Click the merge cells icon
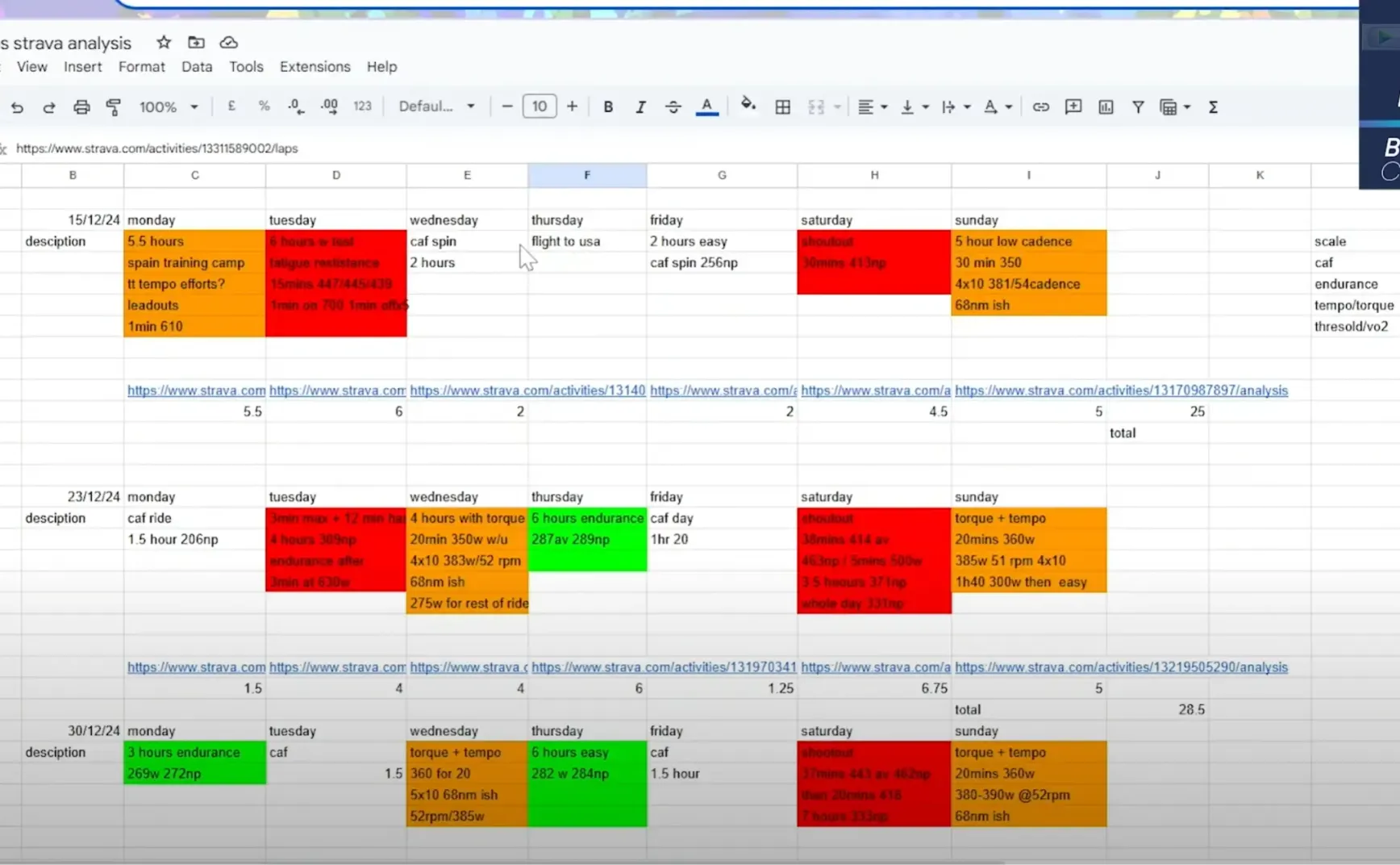 click(x=816, y=107)
